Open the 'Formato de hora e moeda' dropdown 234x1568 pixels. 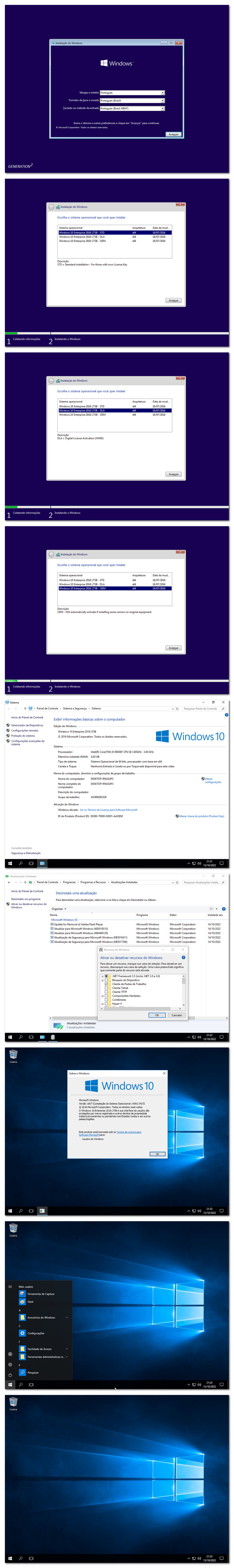(133, 101)
